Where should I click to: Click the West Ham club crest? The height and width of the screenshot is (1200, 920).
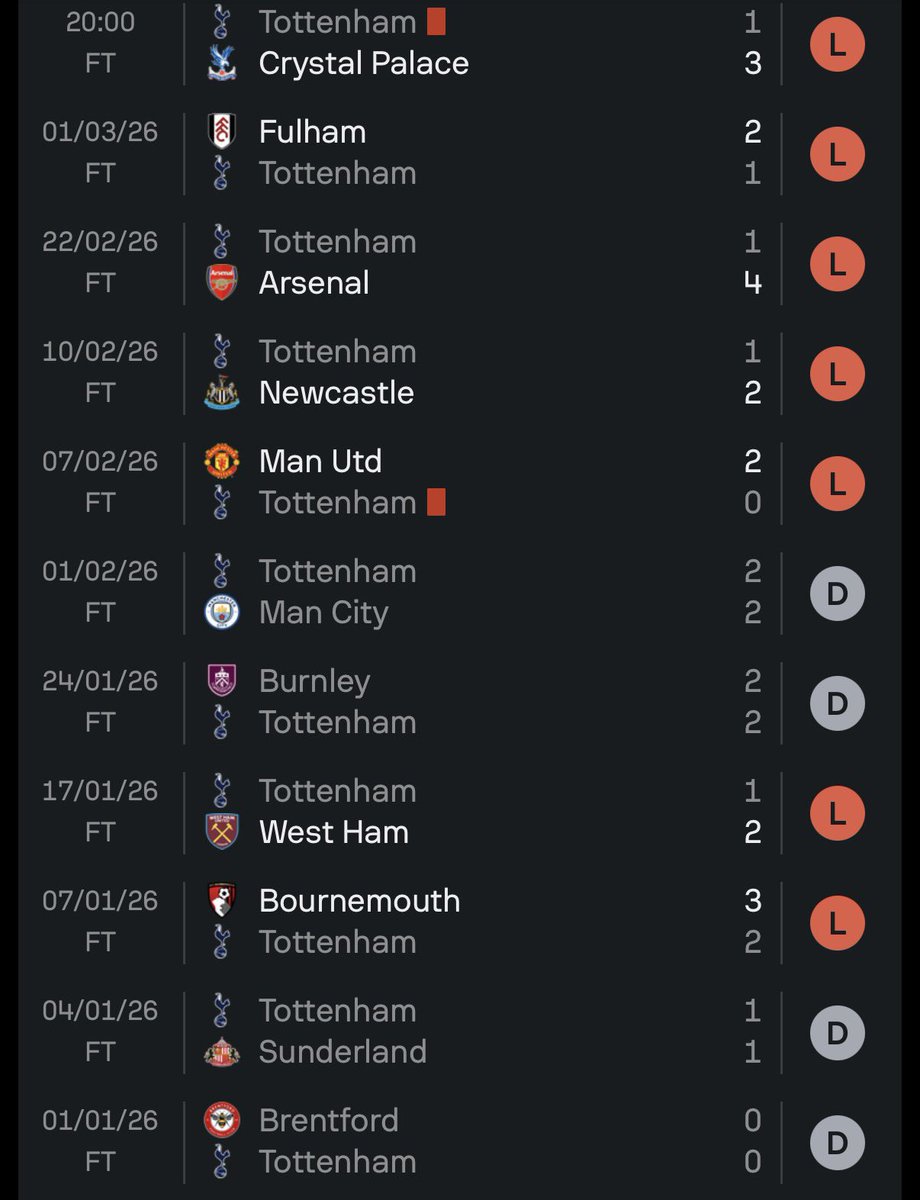222,832
